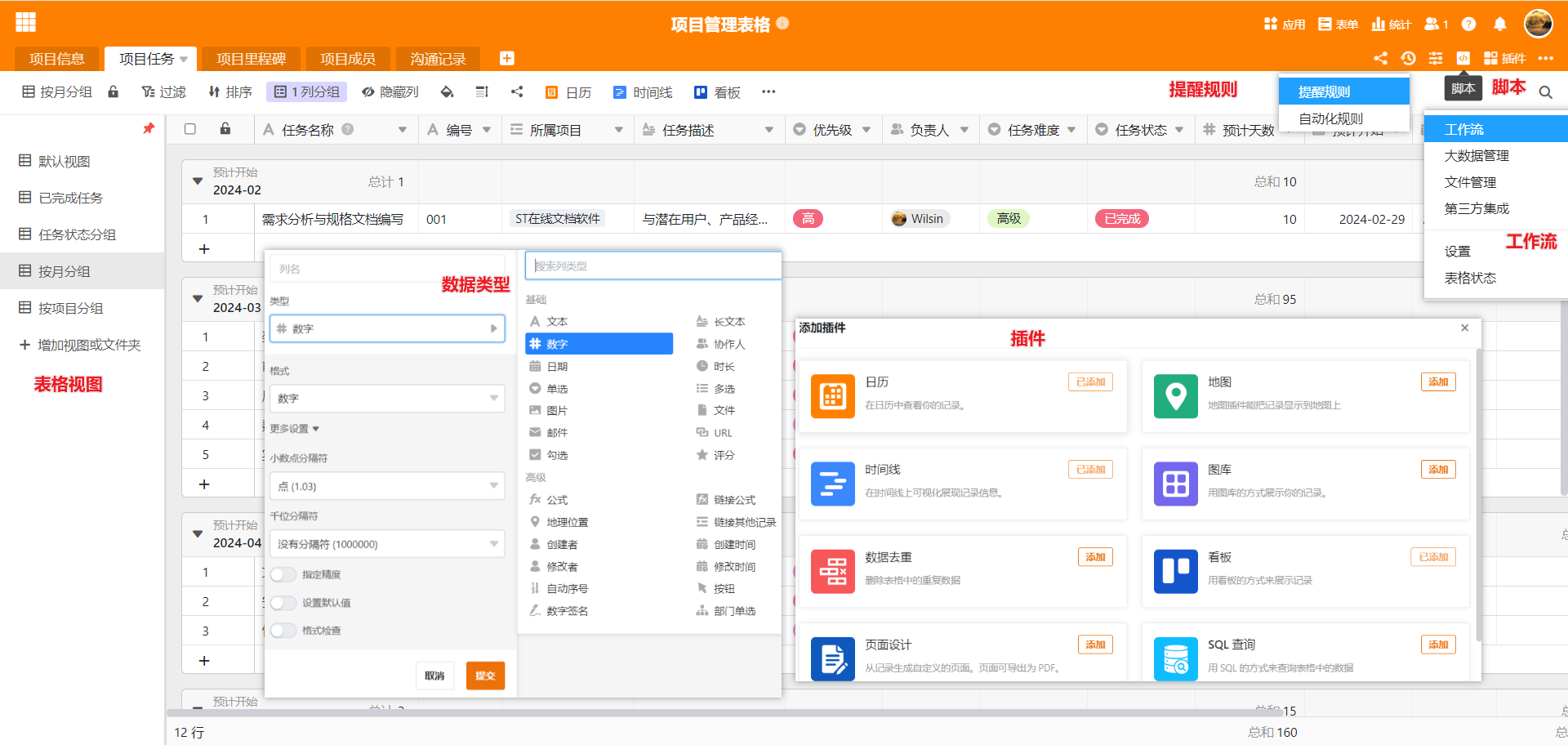Viewport: 1568px width, 745px height.
Task: Open the 表单 (forms) icon in header
Action: pyautogui.click(x=1338, y=25)
